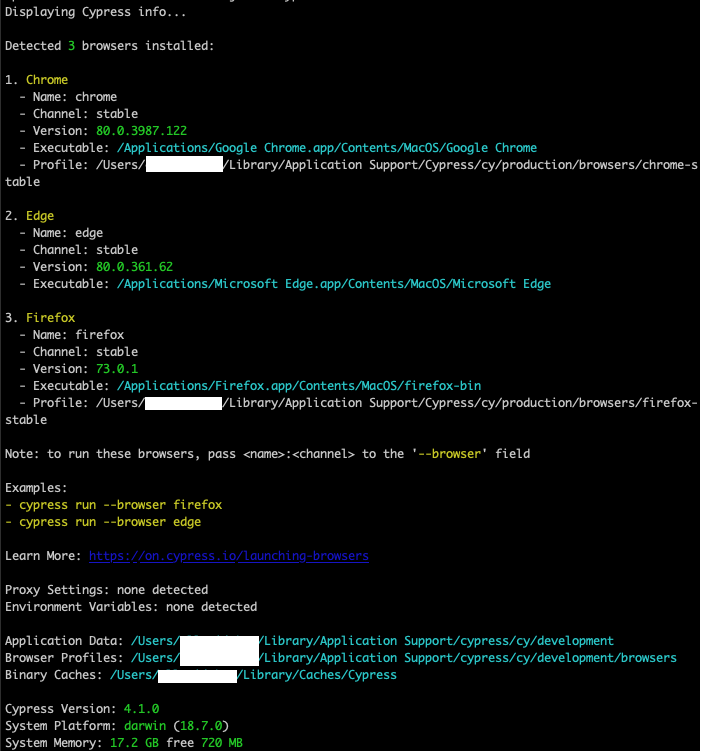Click the darwin platform value
Screen dimensions: 701x751
pyautogui.click(x=145, y=726)
